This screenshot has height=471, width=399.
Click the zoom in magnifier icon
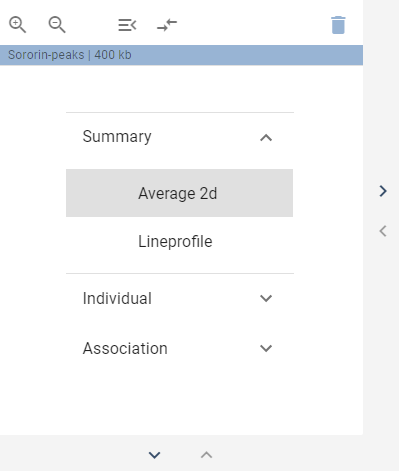(x=17, y=25)
